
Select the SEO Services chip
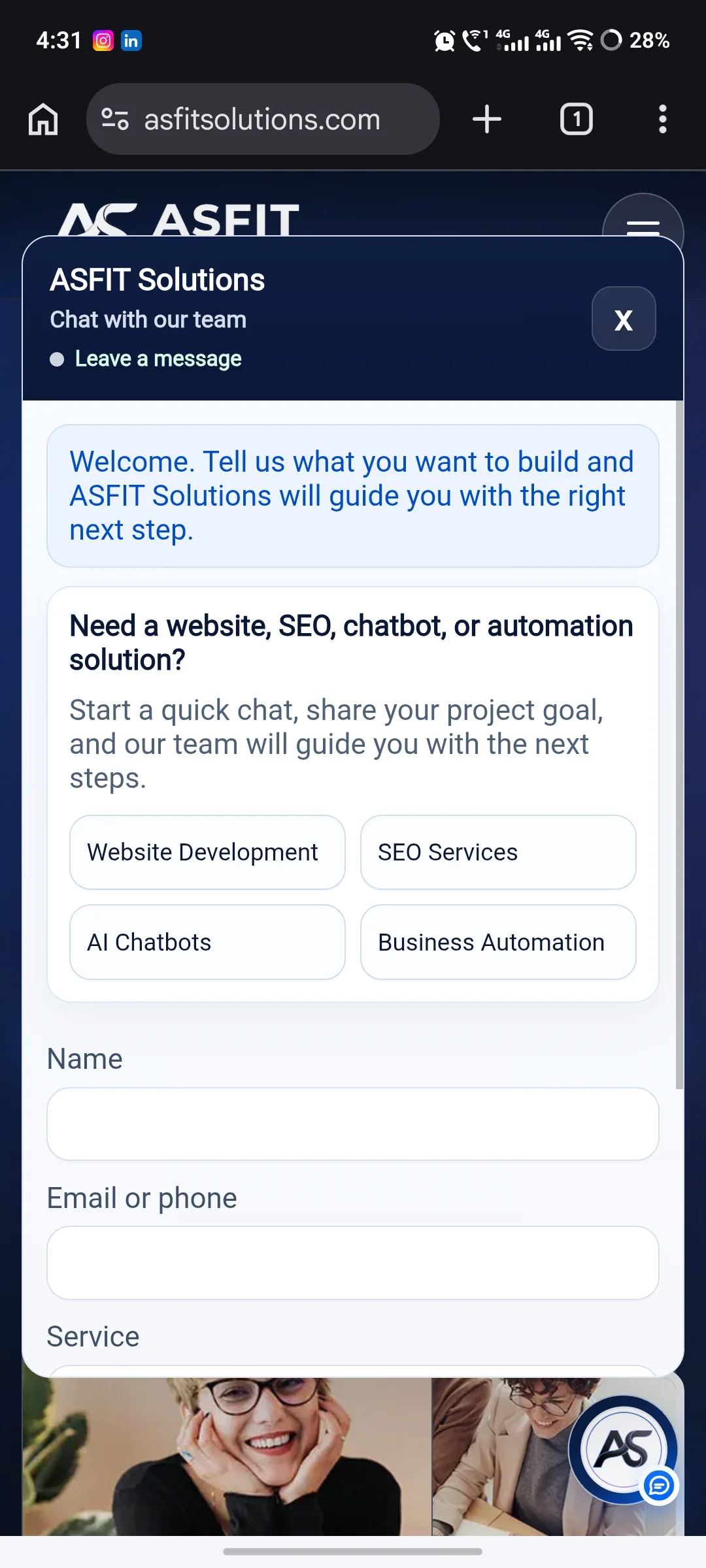click(x=498, y=852)
